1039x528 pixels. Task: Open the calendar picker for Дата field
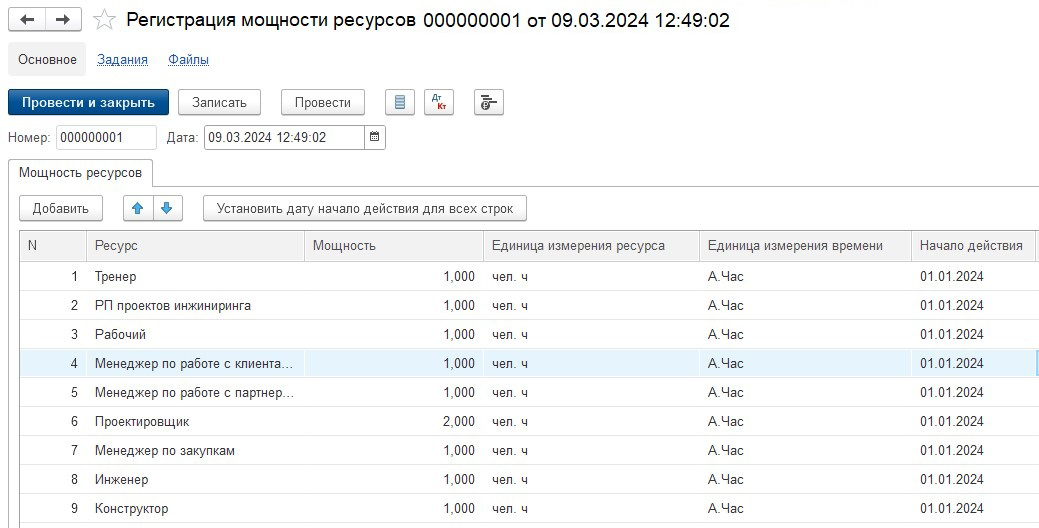(x=374, y=137)
